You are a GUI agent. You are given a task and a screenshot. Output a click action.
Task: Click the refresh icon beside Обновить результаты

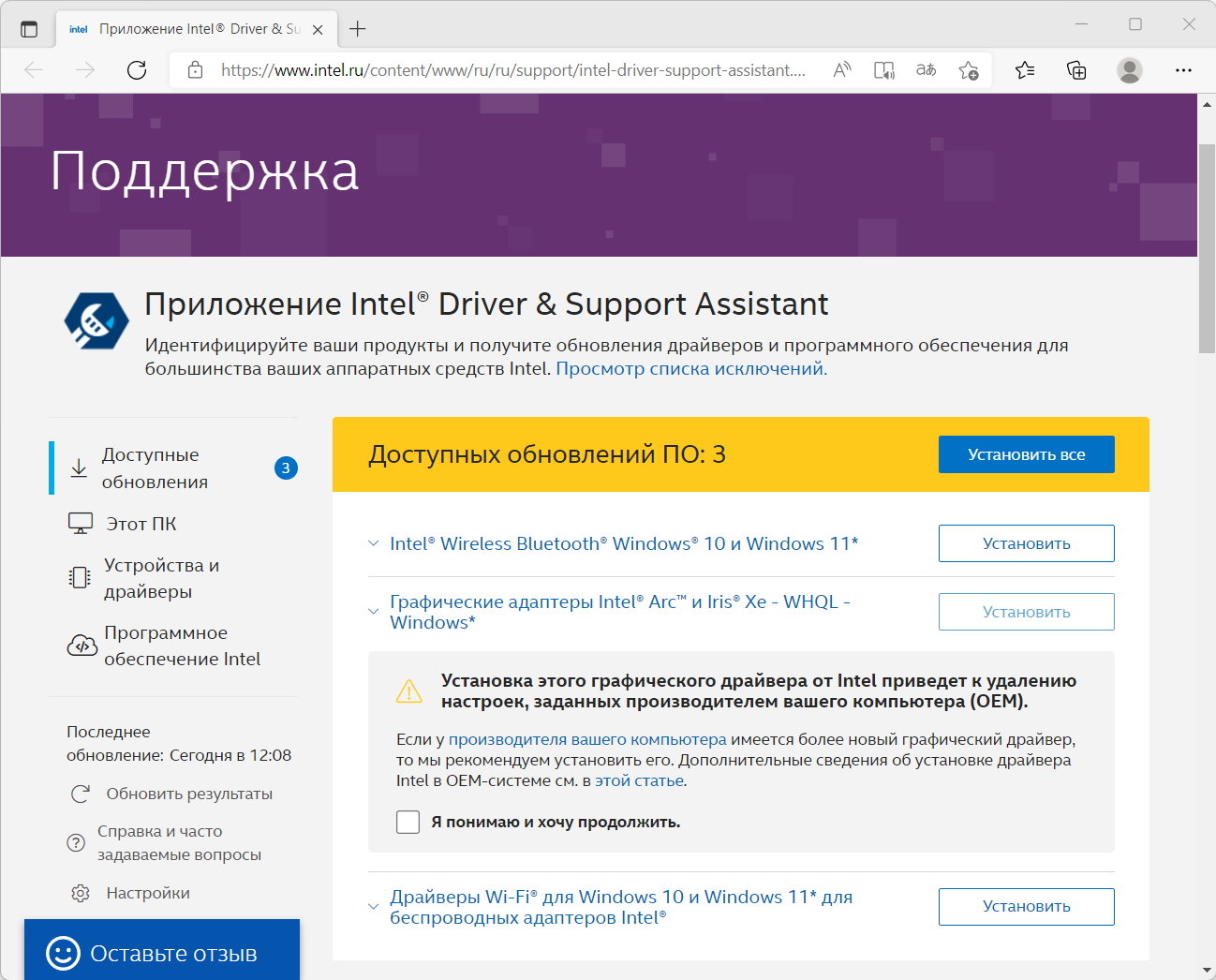point(81,794)
